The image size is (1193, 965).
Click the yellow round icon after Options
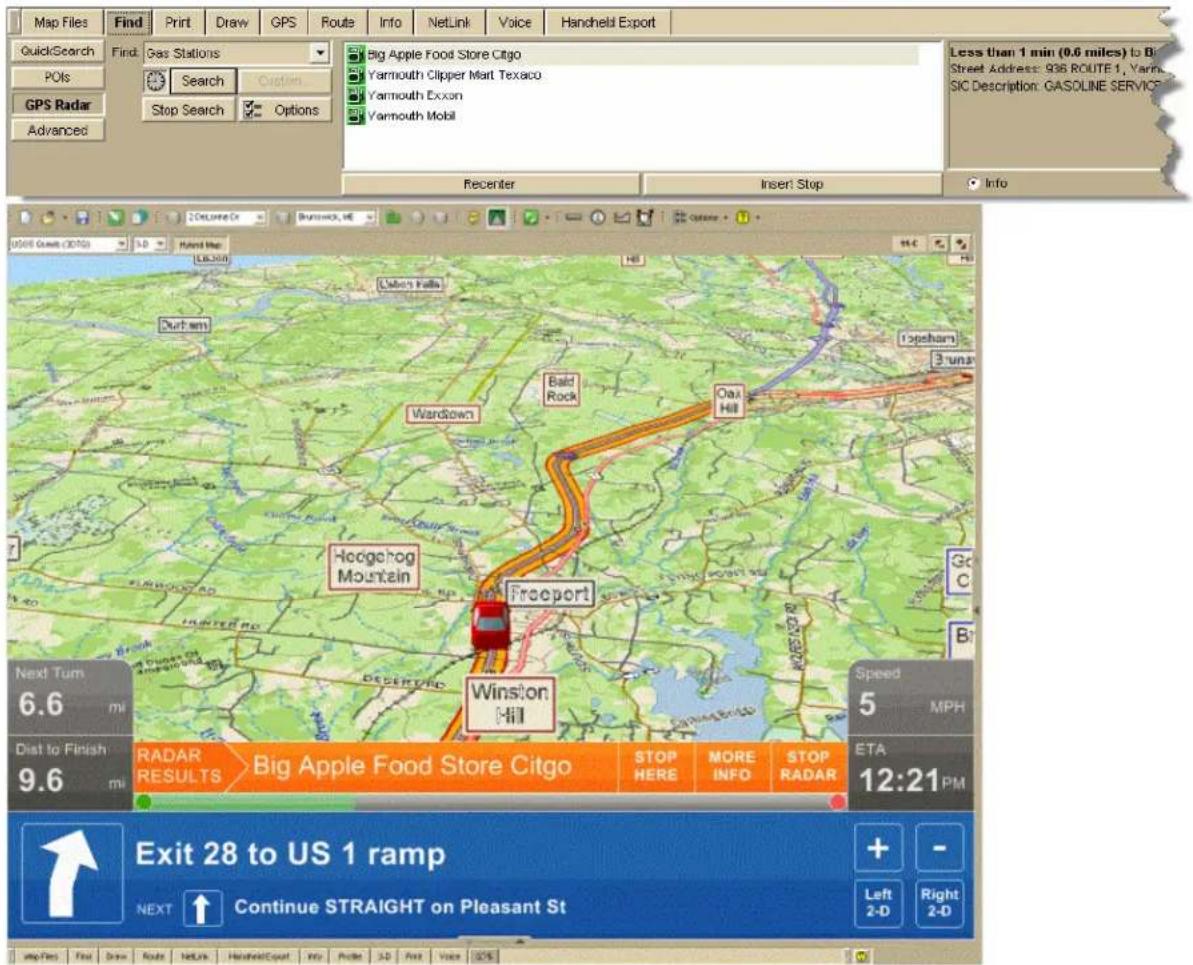743,218
